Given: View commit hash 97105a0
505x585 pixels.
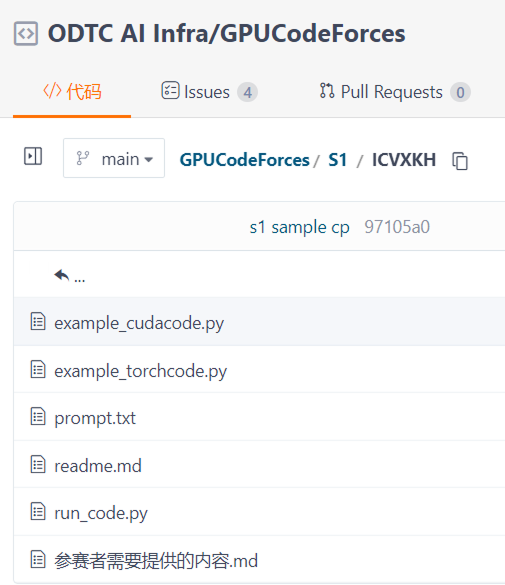Looking at the screenshot, I should pyautogui.click(x=397, y=227).
